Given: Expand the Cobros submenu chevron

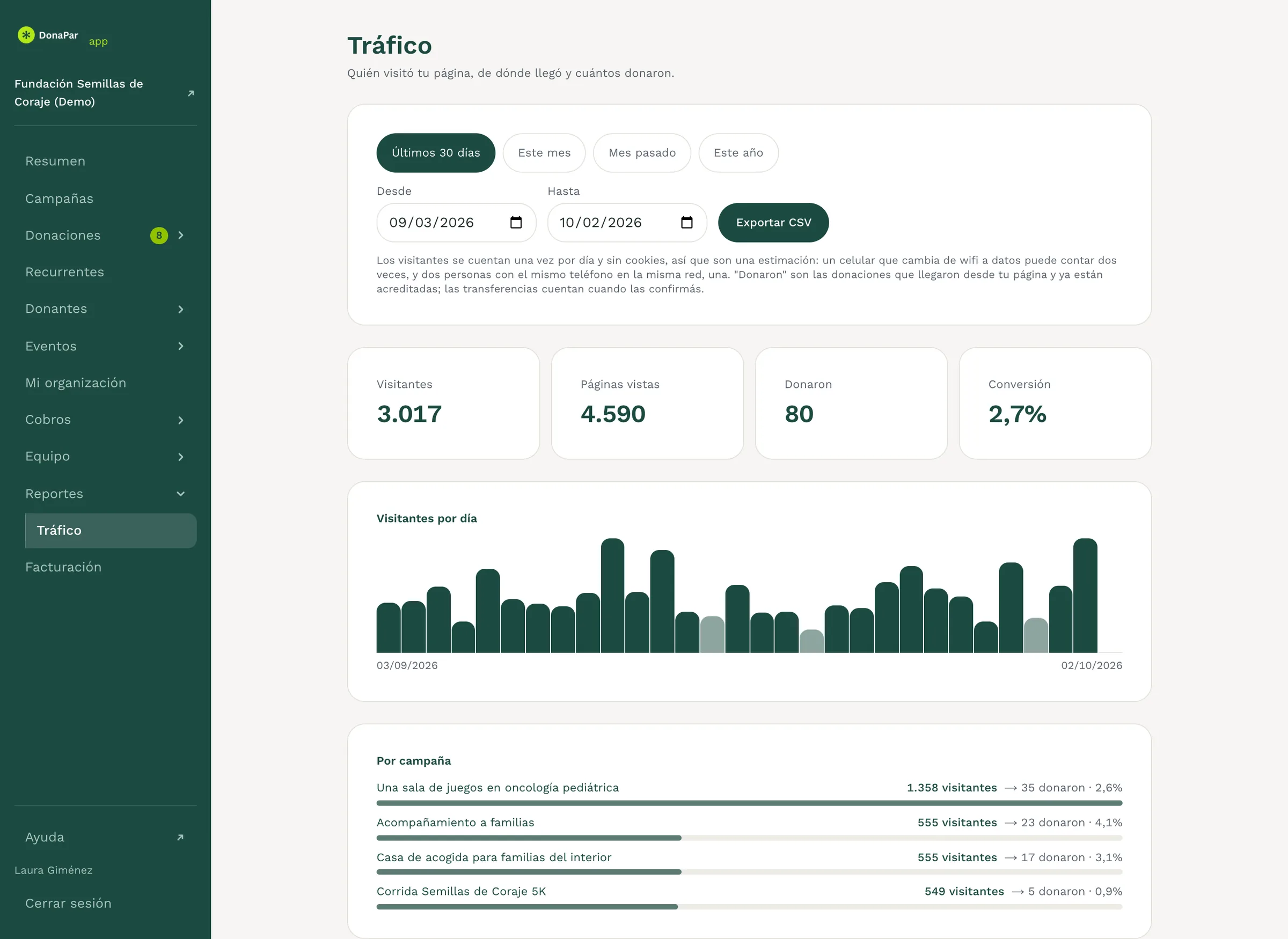Looking at the screenshot, I should click(181, 420).
